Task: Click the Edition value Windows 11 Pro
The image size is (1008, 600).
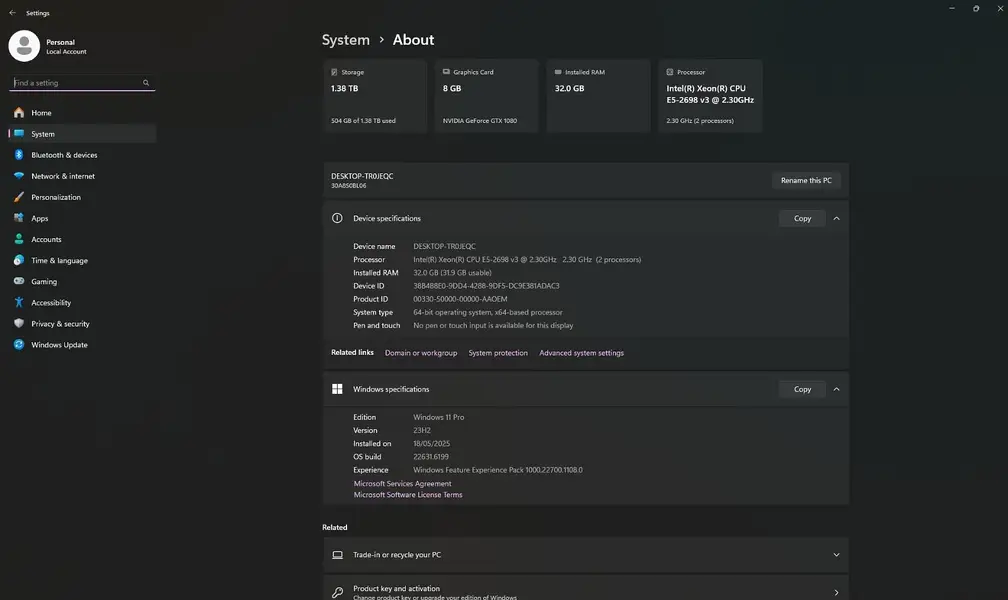Action: (438, 417)
